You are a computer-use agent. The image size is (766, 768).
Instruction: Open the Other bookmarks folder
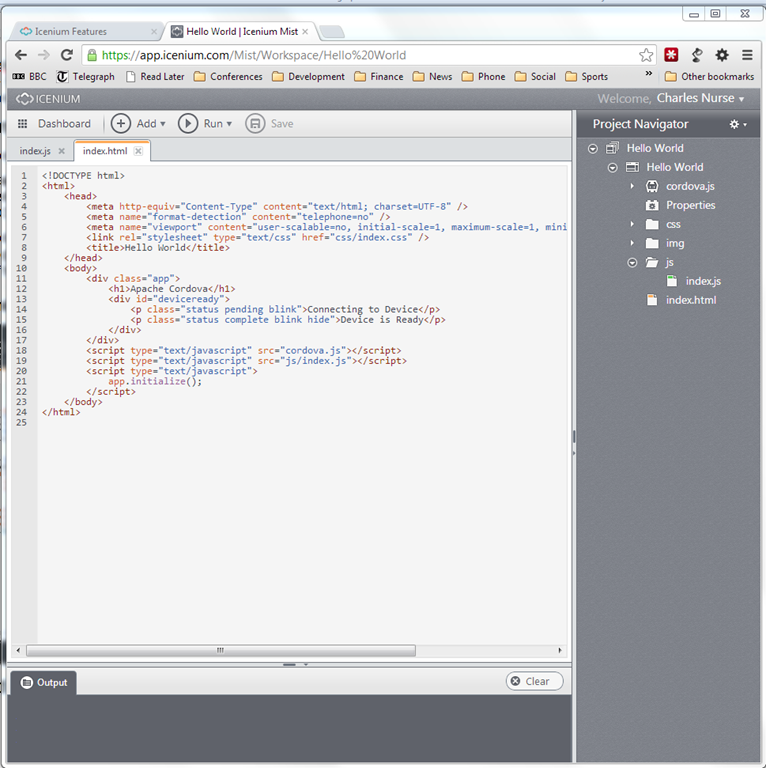click(x=709, y=76)
